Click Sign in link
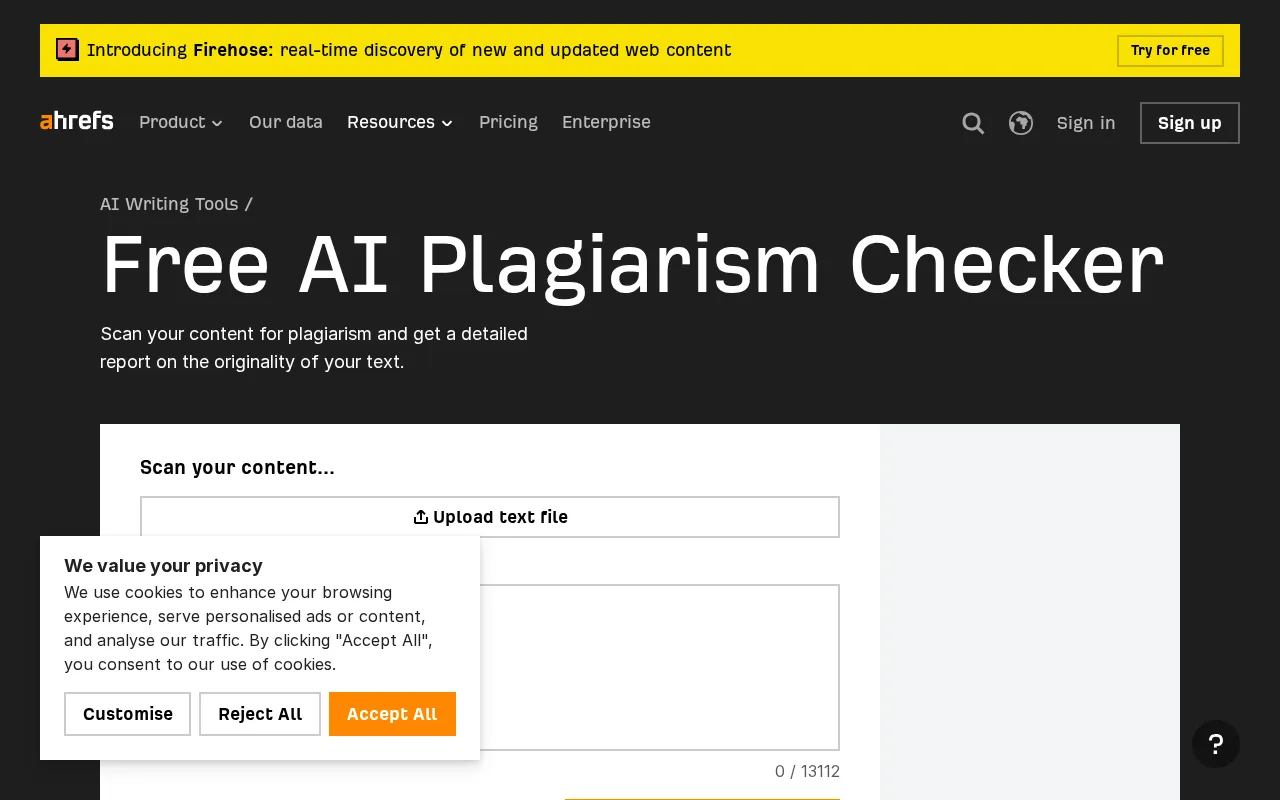Image resolution: width=1280 pixels, height=800 pixels. point(1086,123)
